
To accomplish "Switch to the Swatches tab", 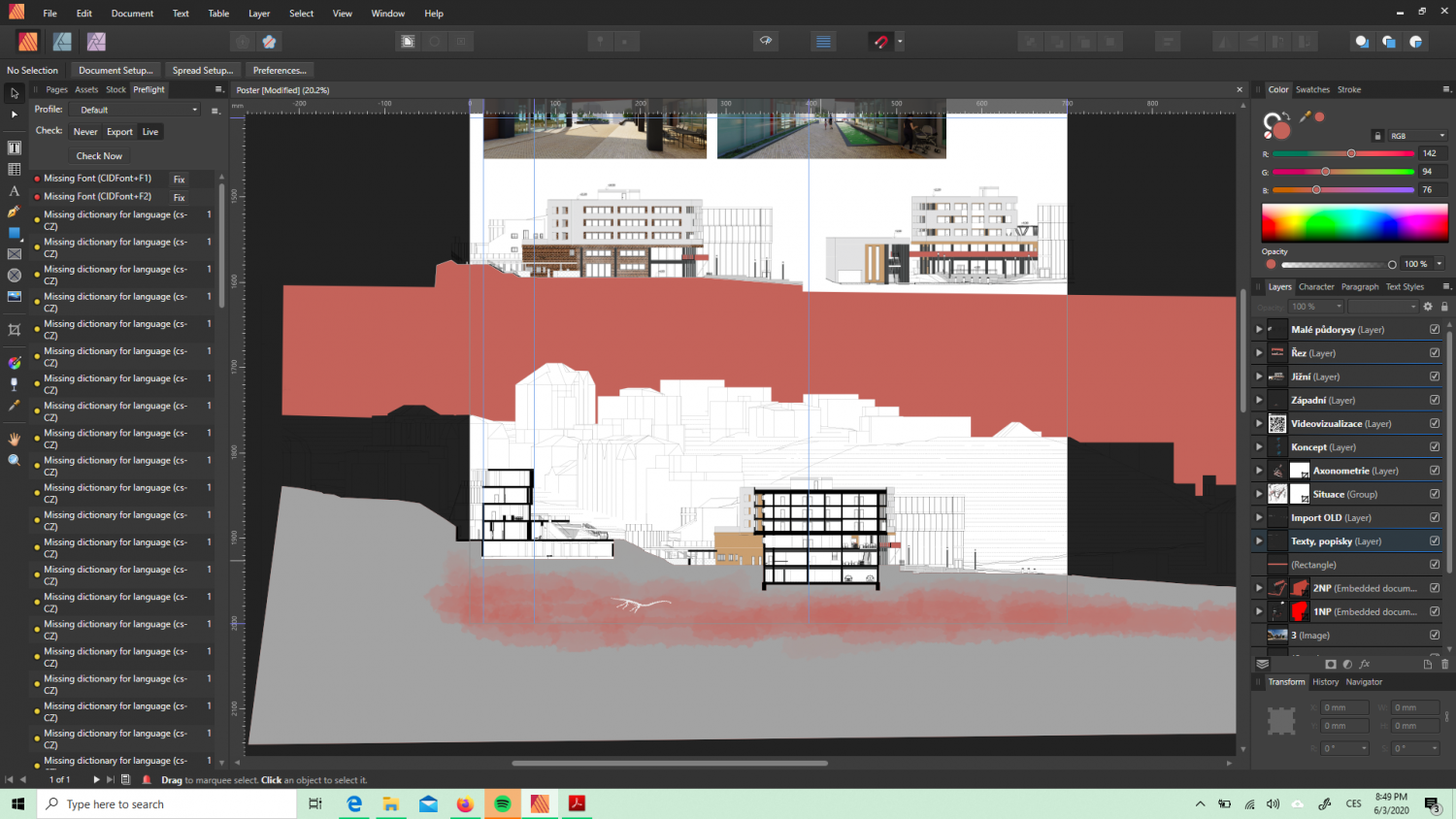I will tap(1312, 89).
